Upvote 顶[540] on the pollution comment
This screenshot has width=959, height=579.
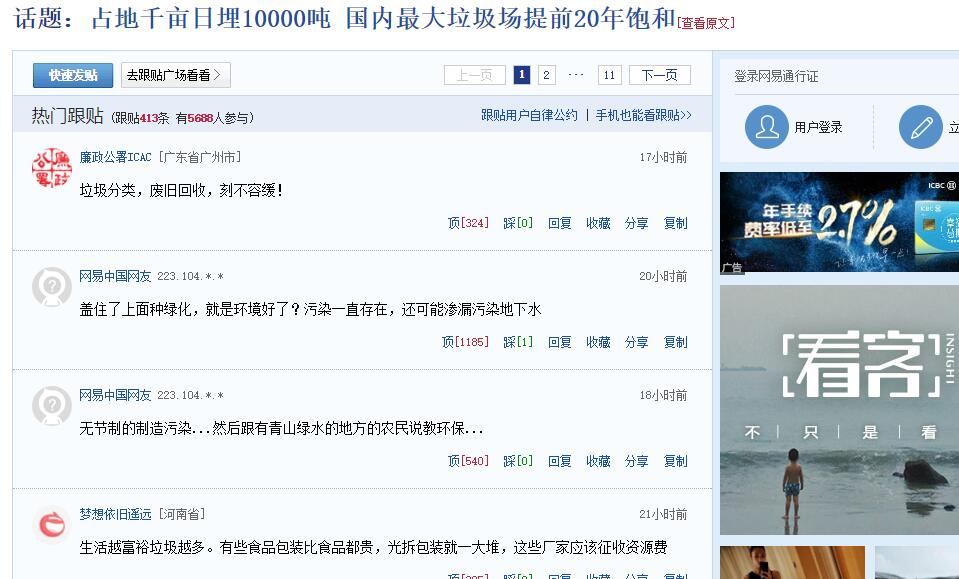tap(468, 461)
